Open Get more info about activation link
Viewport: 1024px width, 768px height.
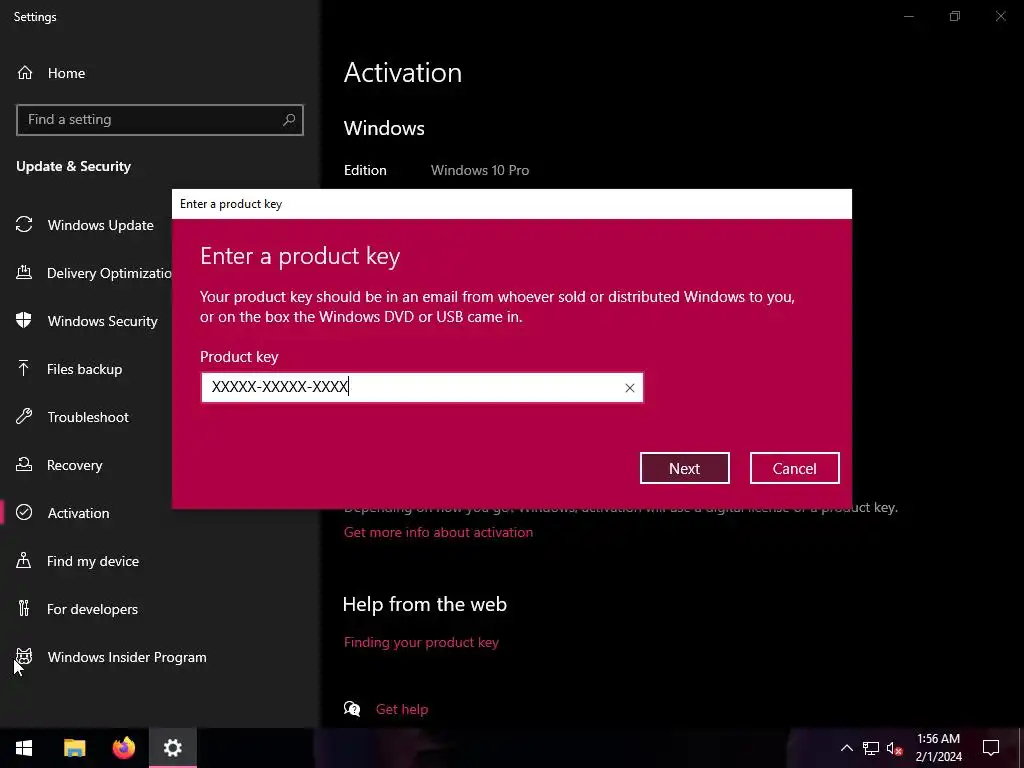point(438,532)
